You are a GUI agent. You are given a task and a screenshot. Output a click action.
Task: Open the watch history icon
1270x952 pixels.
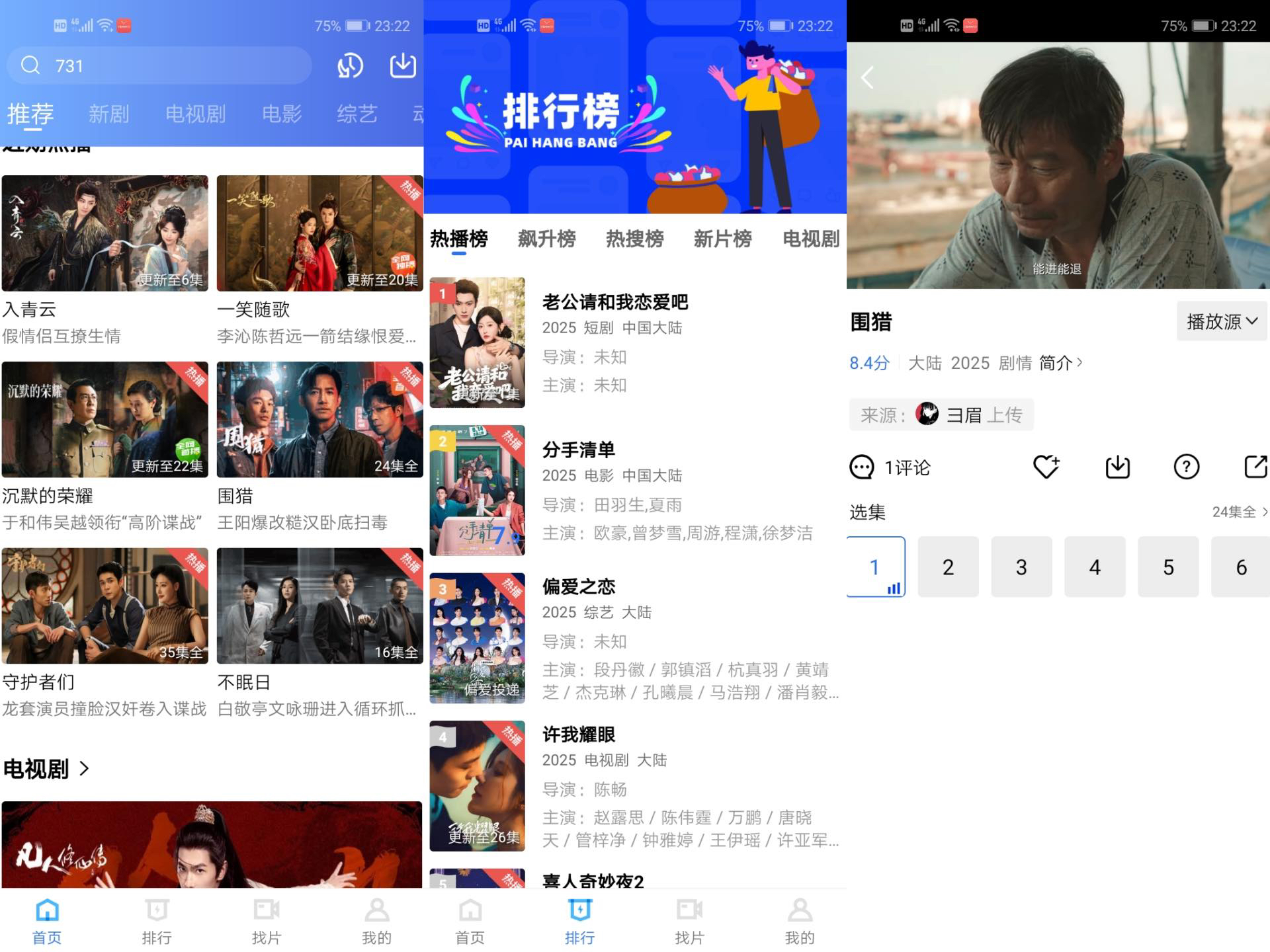350,65
